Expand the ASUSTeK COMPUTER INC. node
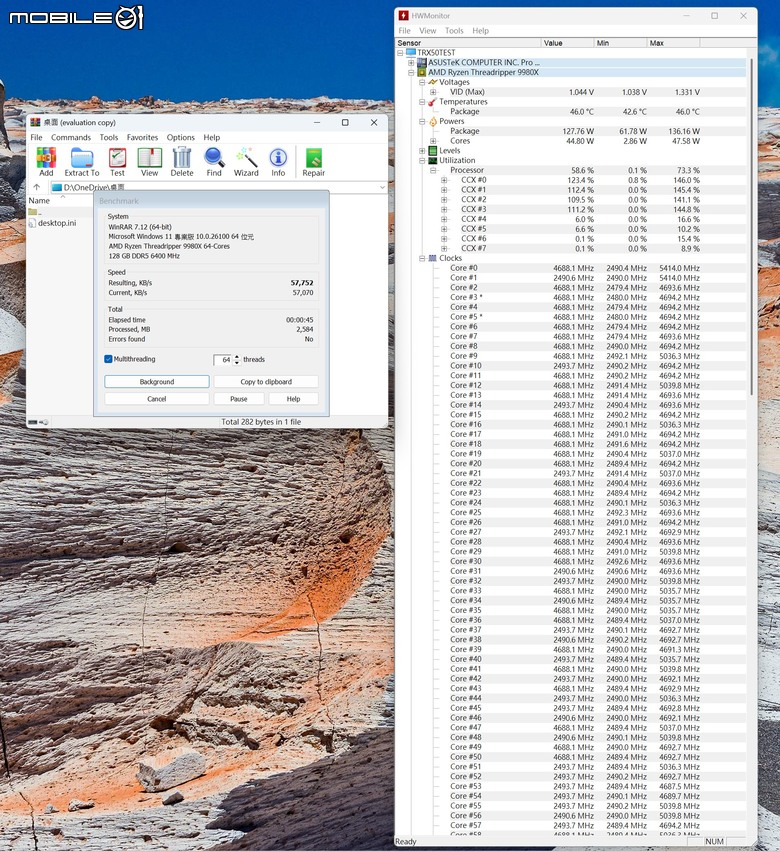Image resolution: width=780 pixels, height=852 pixels. tap(411, 62)
